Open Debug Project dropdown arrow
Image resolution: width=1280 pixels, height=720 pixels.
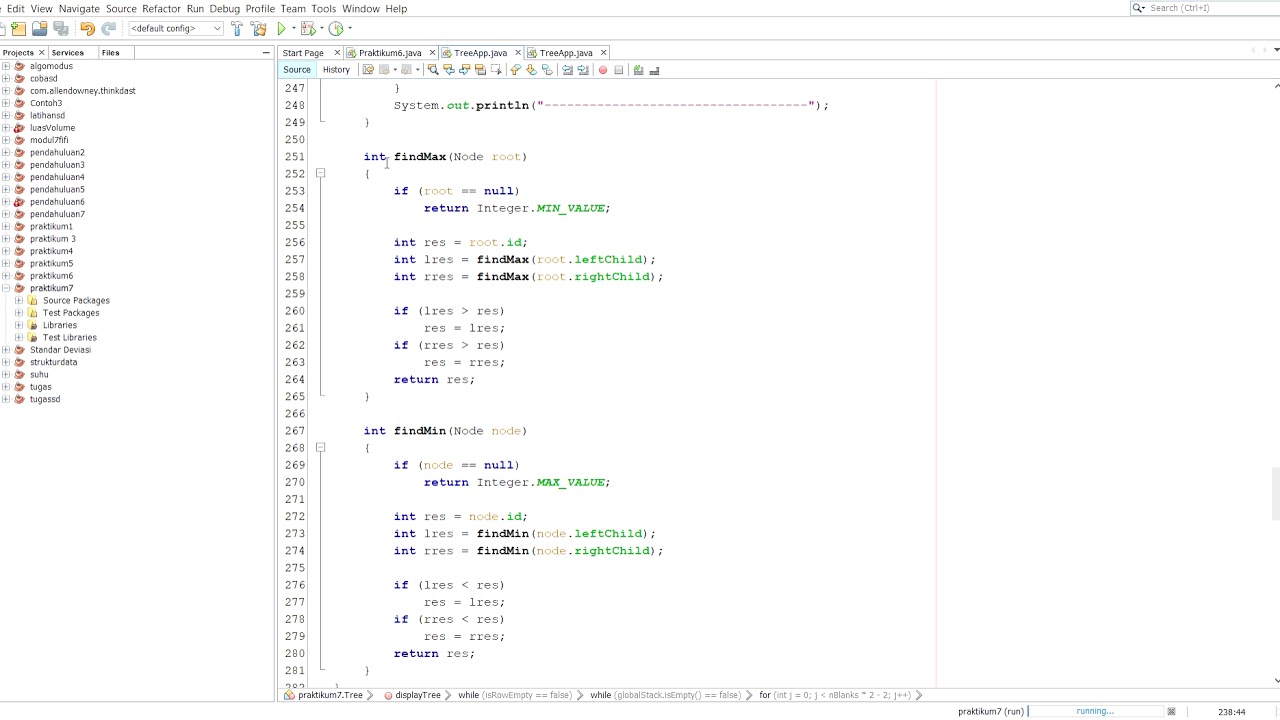click(x=320, y=29)
